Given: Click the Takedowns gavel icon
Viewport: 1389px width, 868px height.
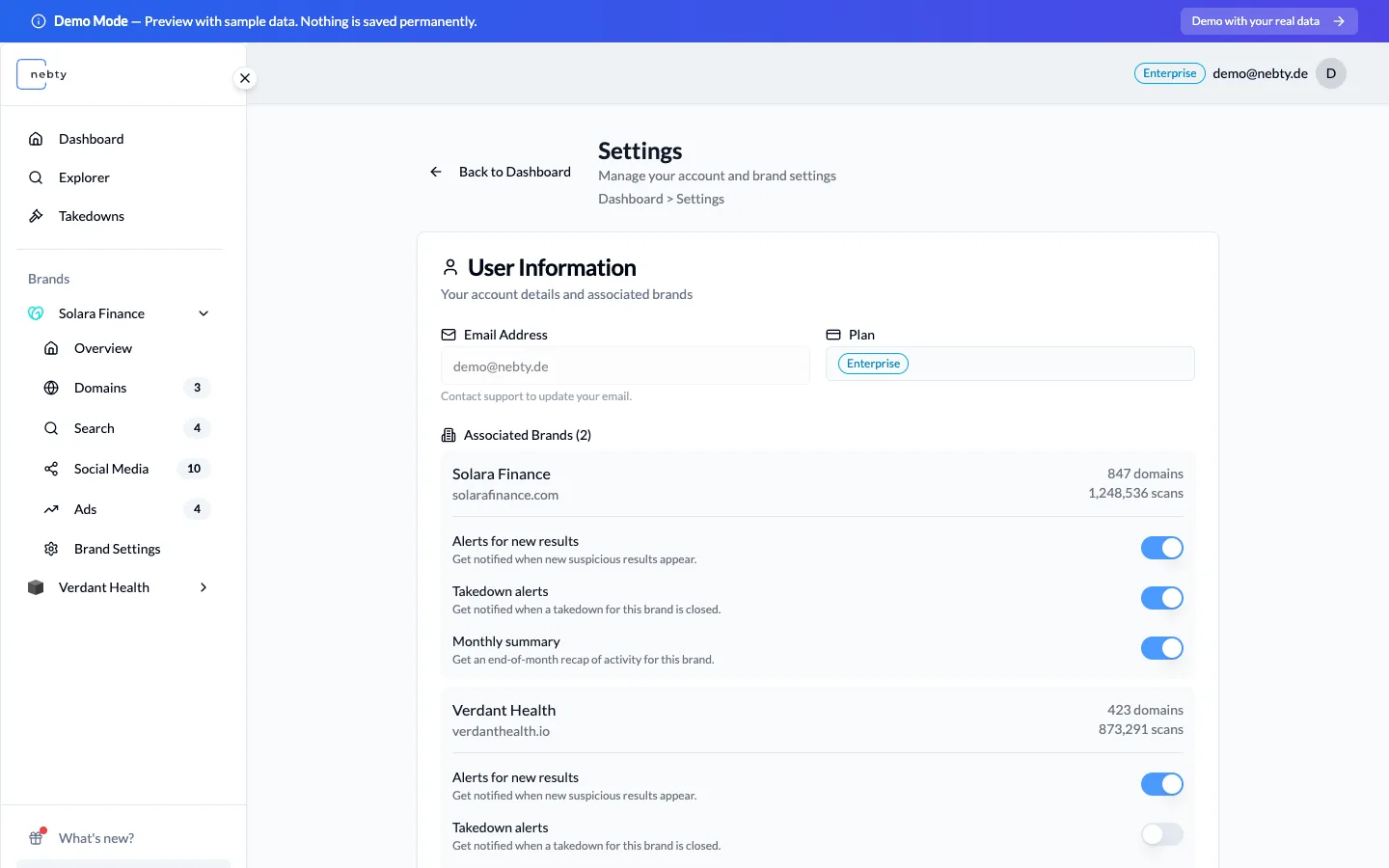Looking at the screenshot, I should pyautogui.click(x=36, y=216).
